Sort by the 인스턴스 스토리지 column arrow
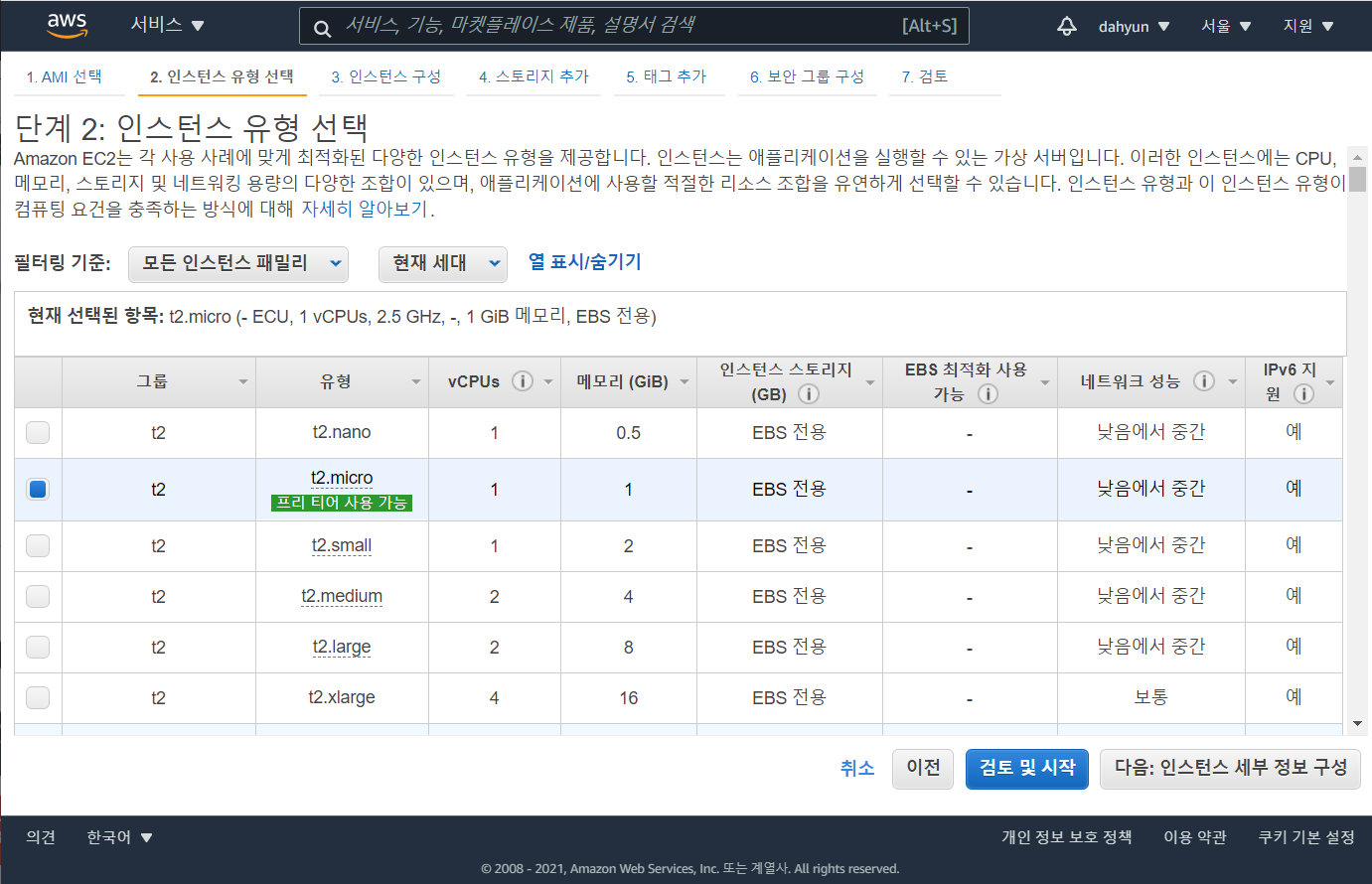The width and height of the screenshot is (1372, 884). (870, 382)
